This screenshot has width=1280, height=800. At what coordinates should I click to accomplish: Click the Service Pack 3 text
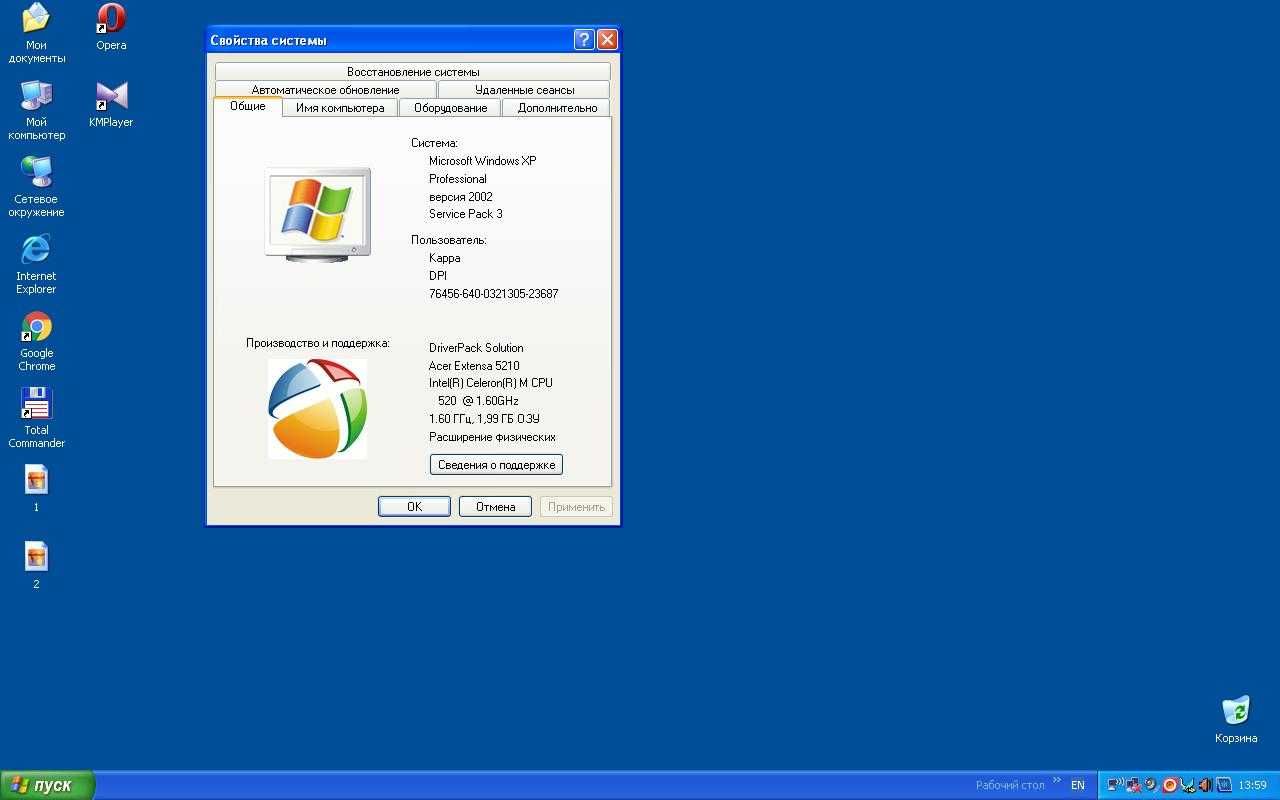coord(466,214)
